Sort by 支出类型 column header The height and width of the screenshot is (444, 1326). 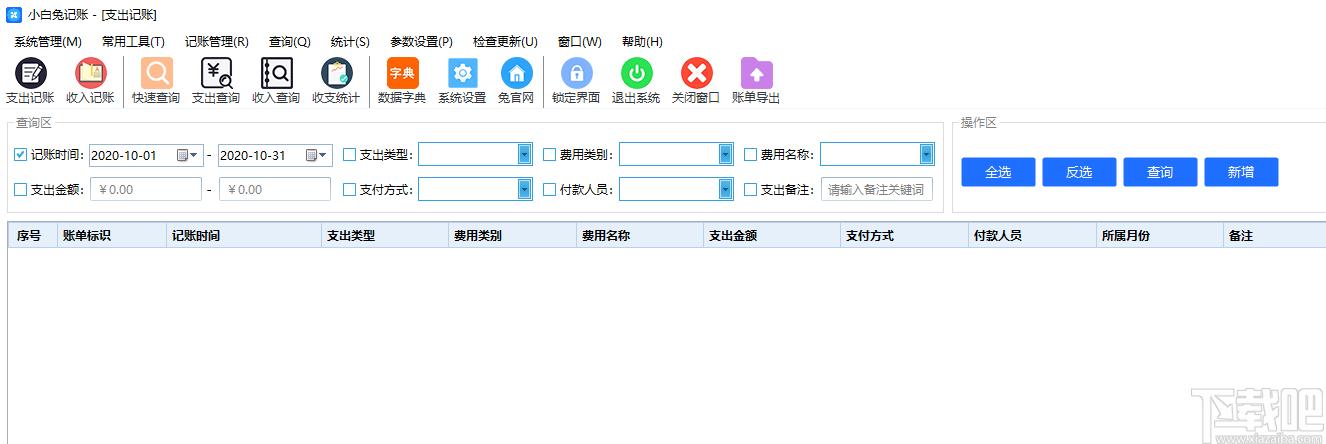click(385, 236)
